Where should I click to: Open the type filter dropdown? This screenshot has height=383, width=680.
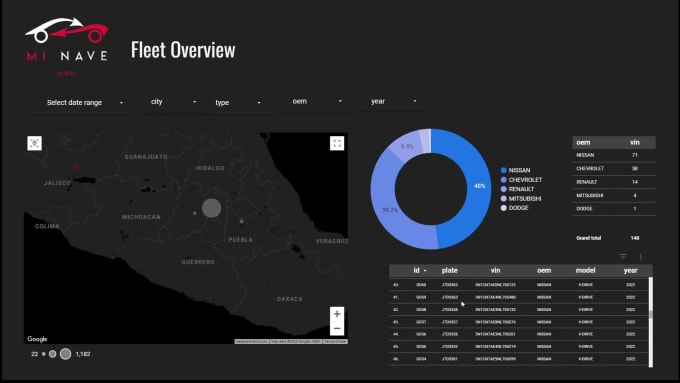[238, 102]
